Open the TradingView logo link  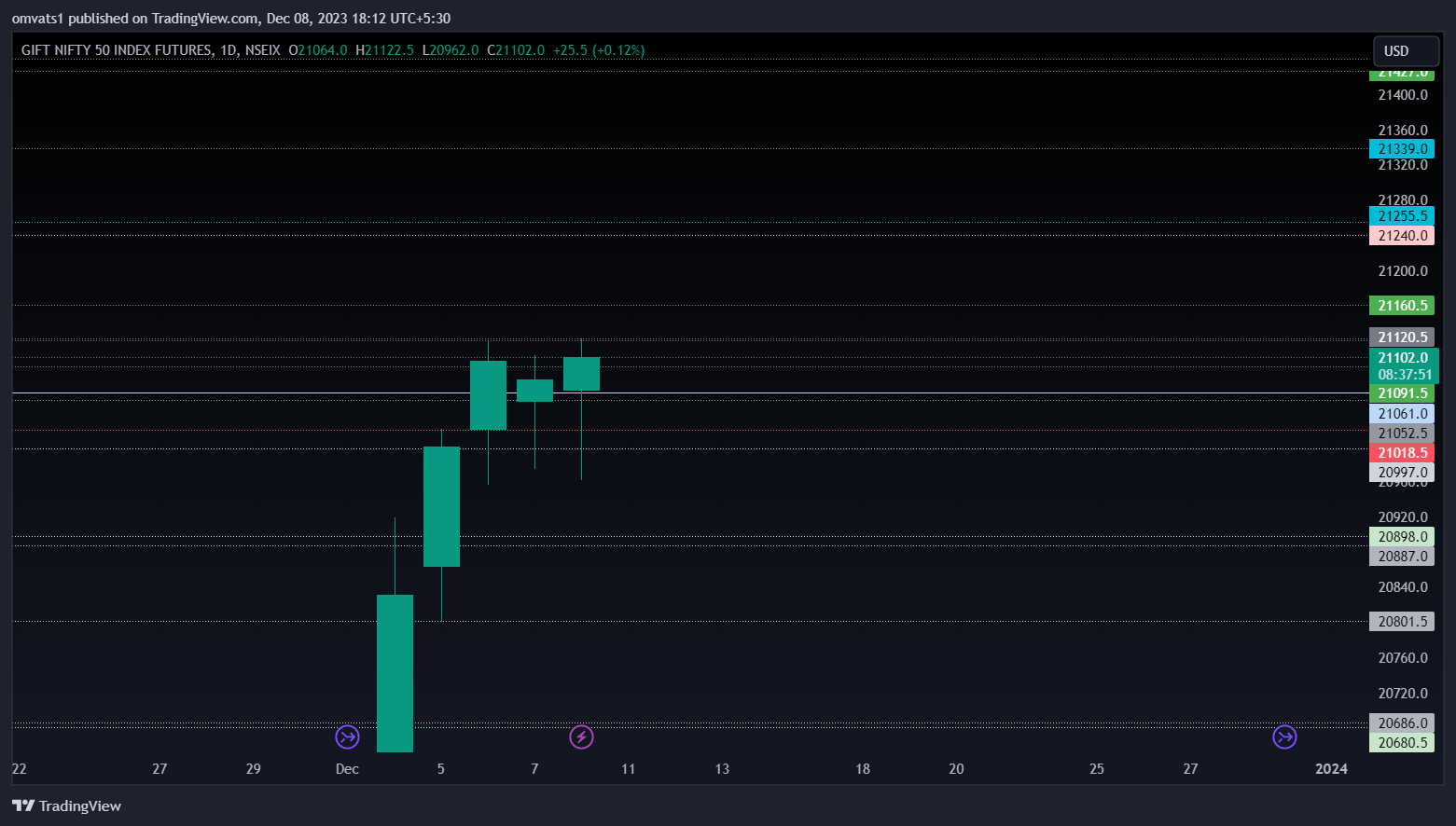(x=66, y=805)
